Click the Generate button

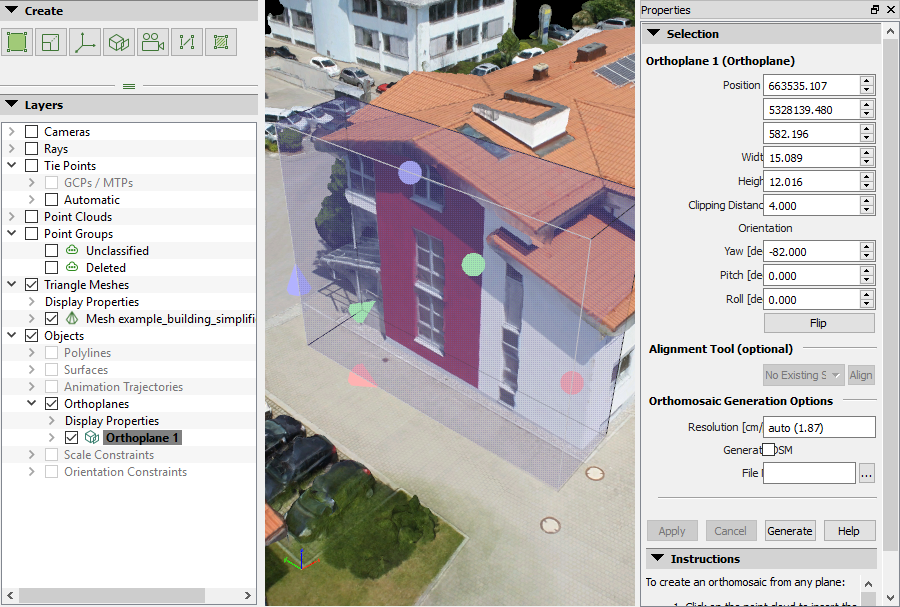(790, 531)
